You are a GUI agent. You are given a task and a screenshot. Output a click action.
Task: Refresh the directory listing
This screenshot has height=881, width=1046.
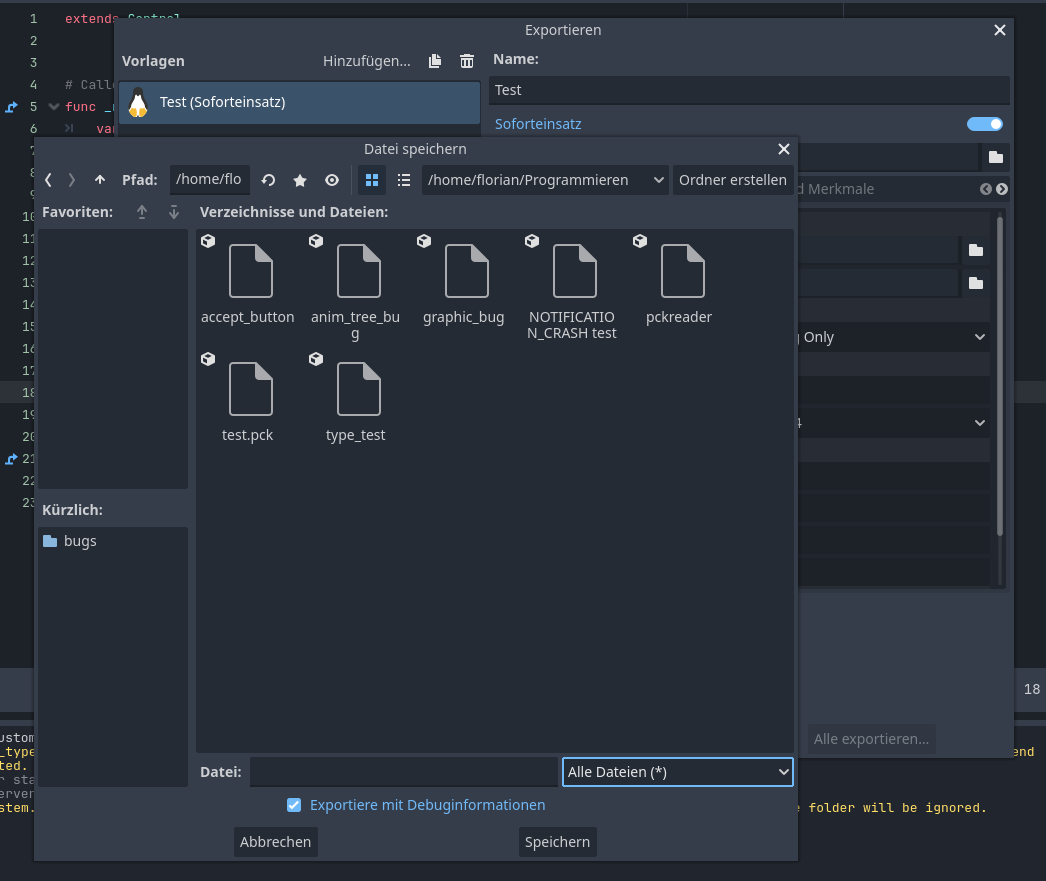click(267, 180)
